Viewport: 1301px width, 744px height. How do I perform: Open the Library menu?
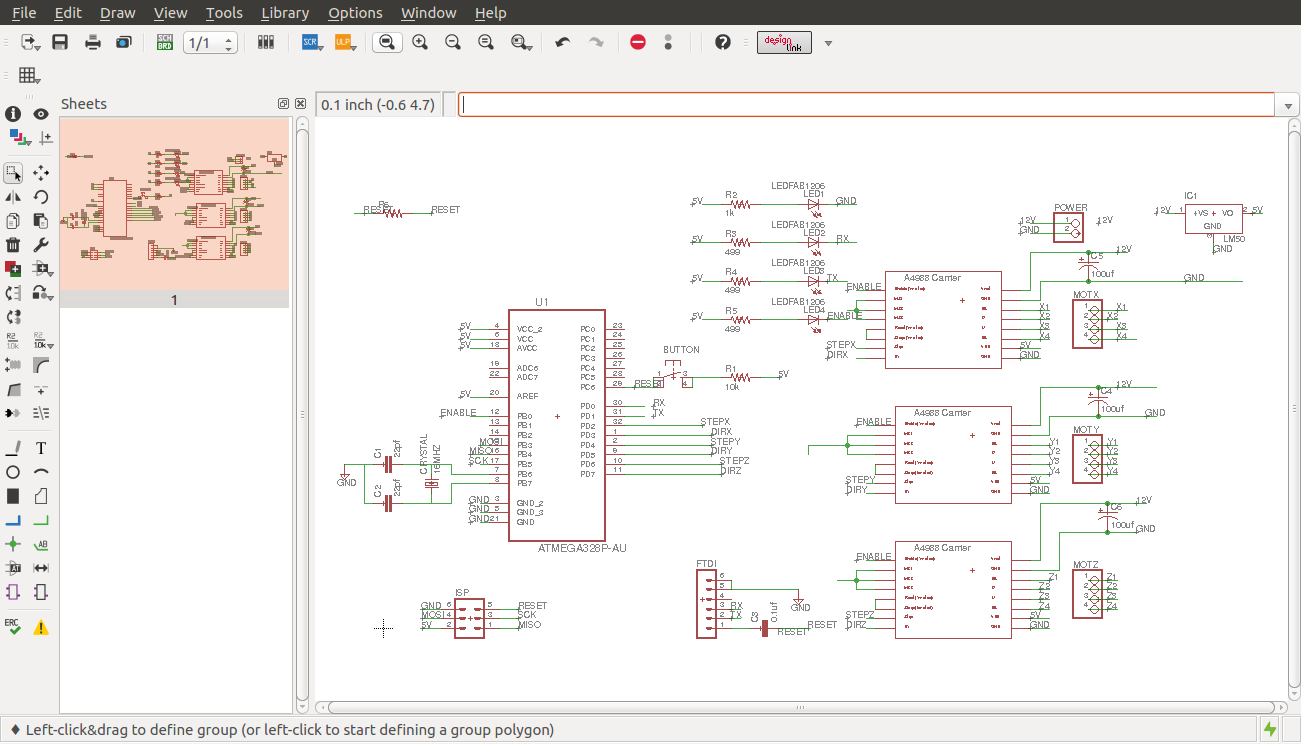(284, 13)
